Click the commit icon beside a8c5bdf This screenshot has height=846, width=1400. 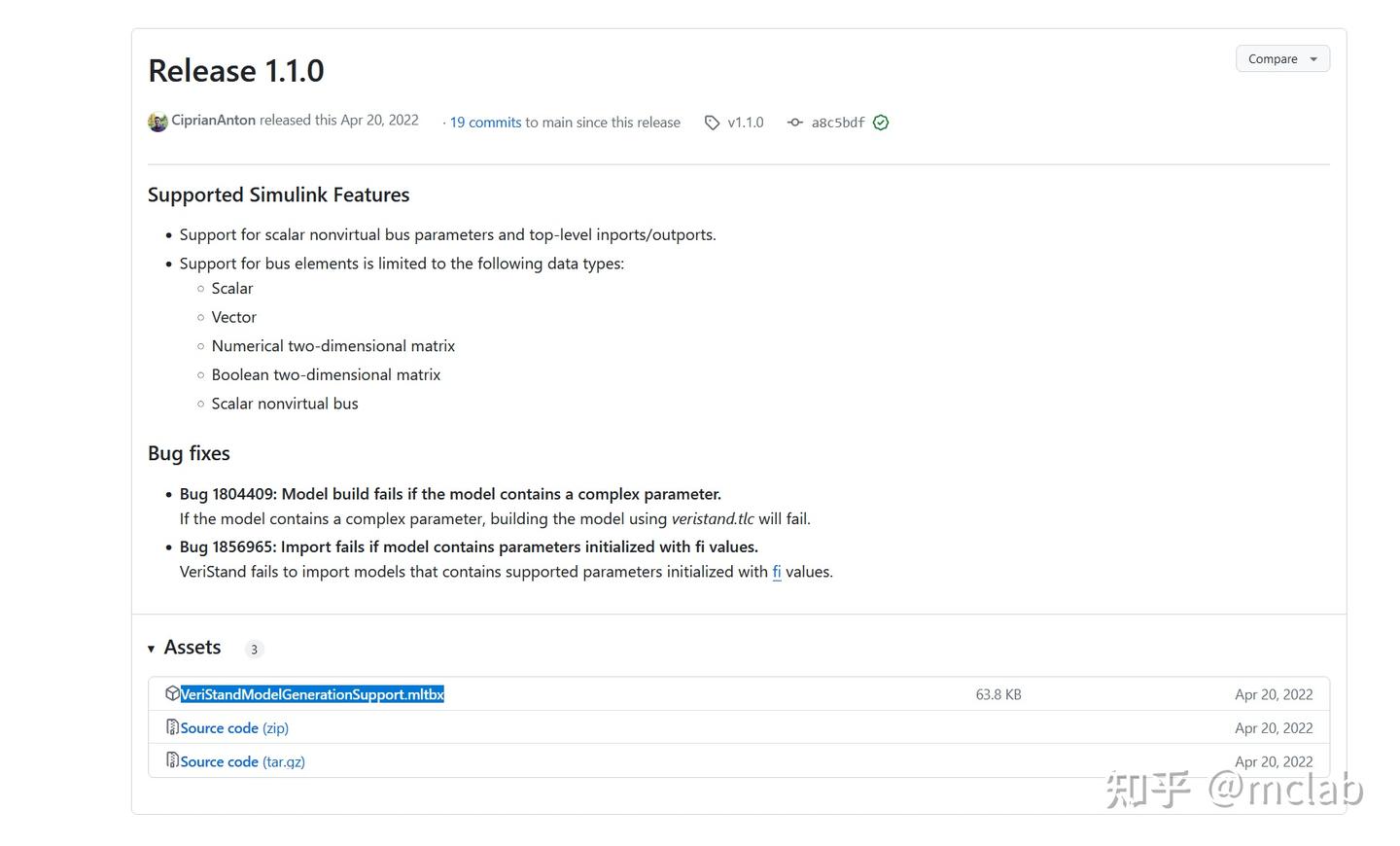795,123
